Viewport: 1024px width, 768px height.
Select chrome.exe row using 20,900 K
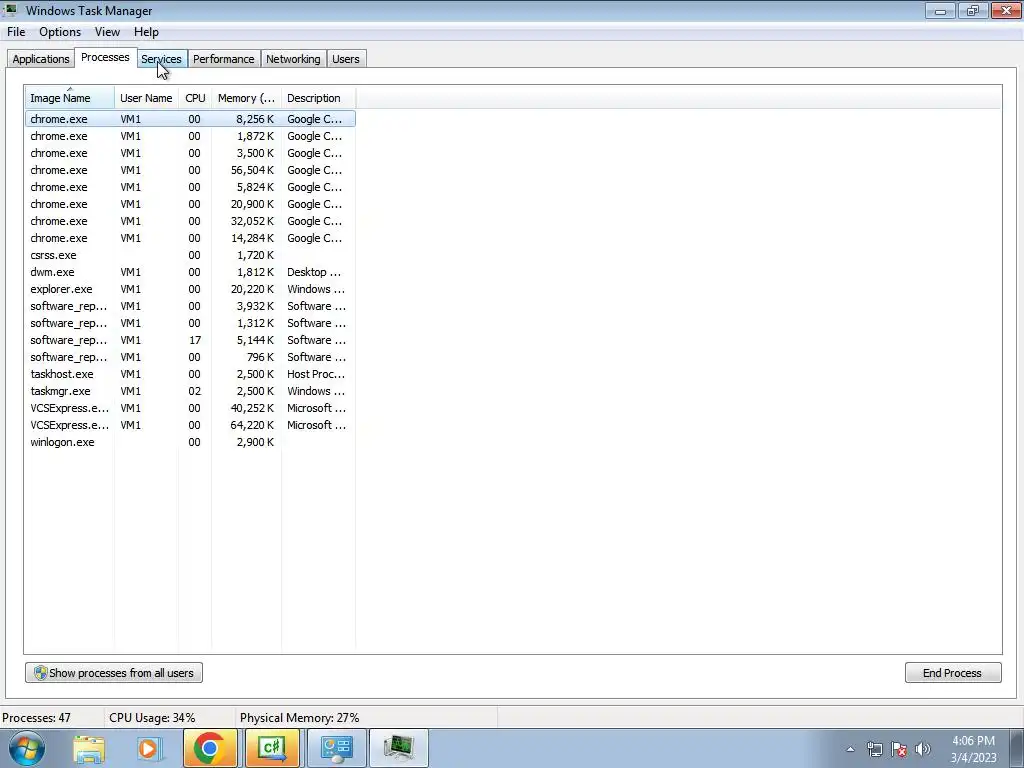coord(190,204)
